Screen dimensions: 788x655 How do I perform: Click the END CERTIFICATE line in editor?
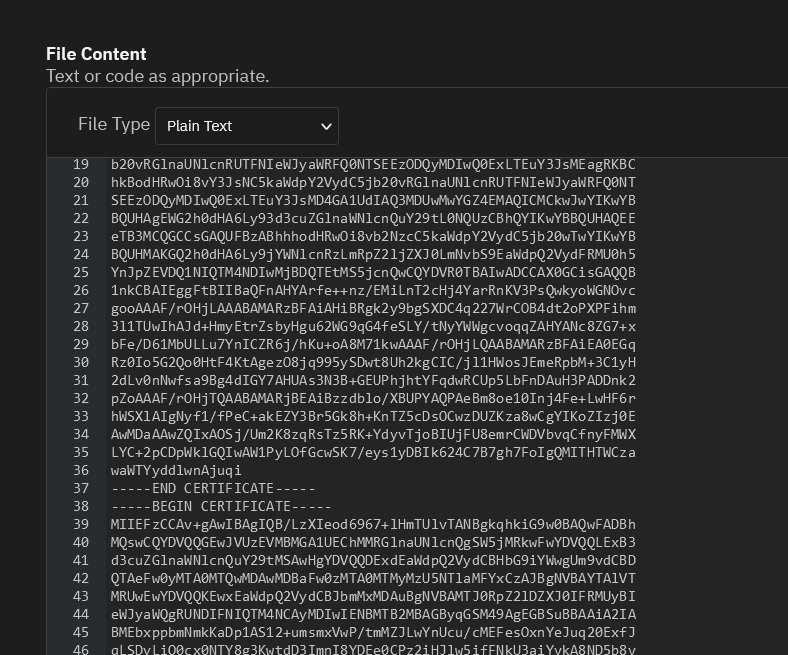(214, 488)
